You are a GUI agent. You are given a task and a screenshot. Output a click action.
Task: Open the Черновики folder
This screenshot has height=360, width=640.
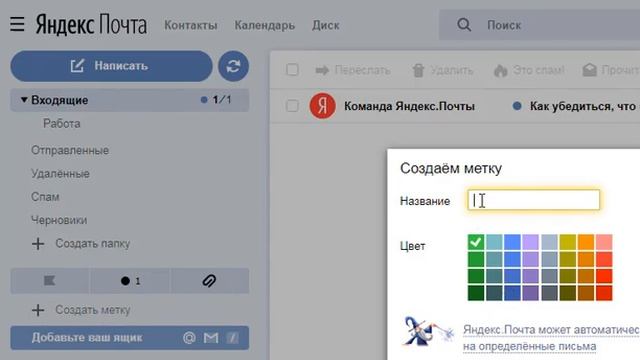click(59, 220)
